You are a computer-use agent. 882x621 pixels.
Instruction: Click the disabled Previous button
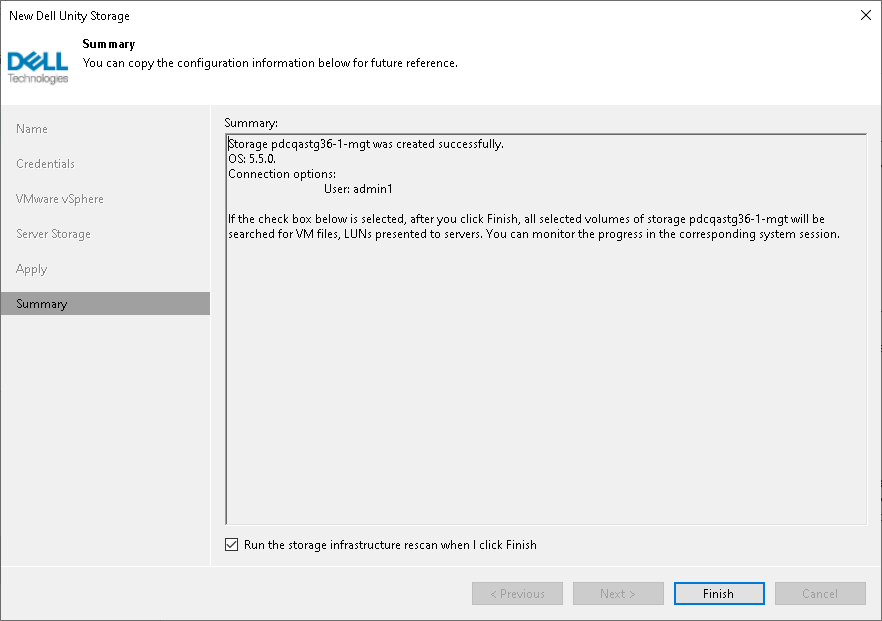tap(518, 593)
